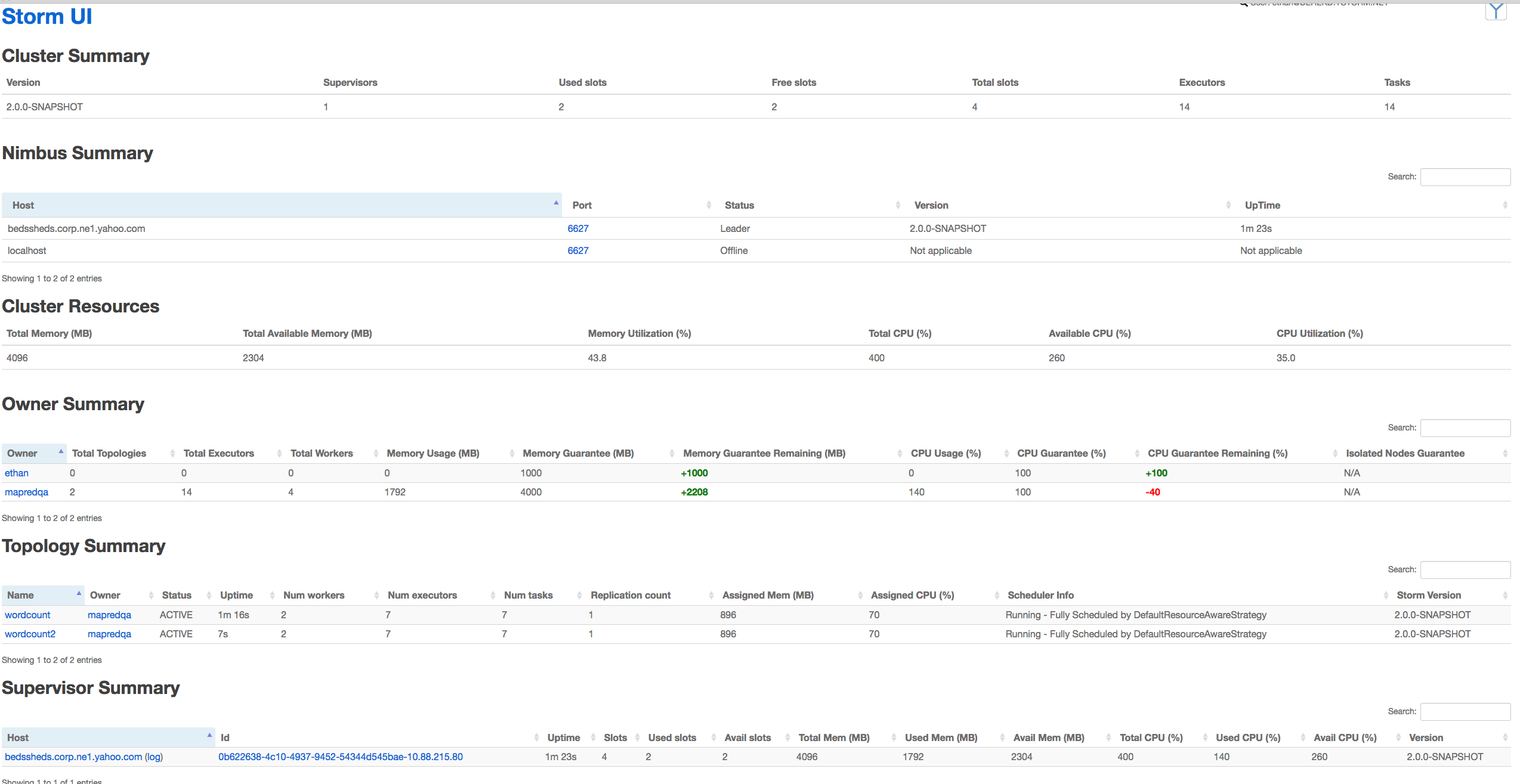Open owner ethan in Owner Summary
The height and width of the screenshot is (784, 1520).
[x=17, y=473]
